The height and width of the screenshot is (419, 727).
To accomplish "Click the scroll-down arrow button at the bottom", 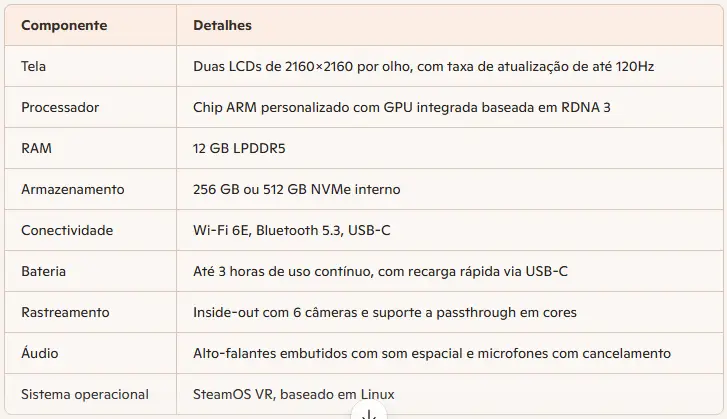I will click(369, 413).
